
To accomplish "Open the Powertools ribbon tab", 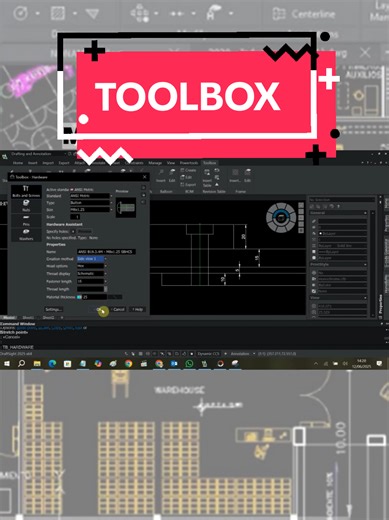I will click(x=189, y=163).
